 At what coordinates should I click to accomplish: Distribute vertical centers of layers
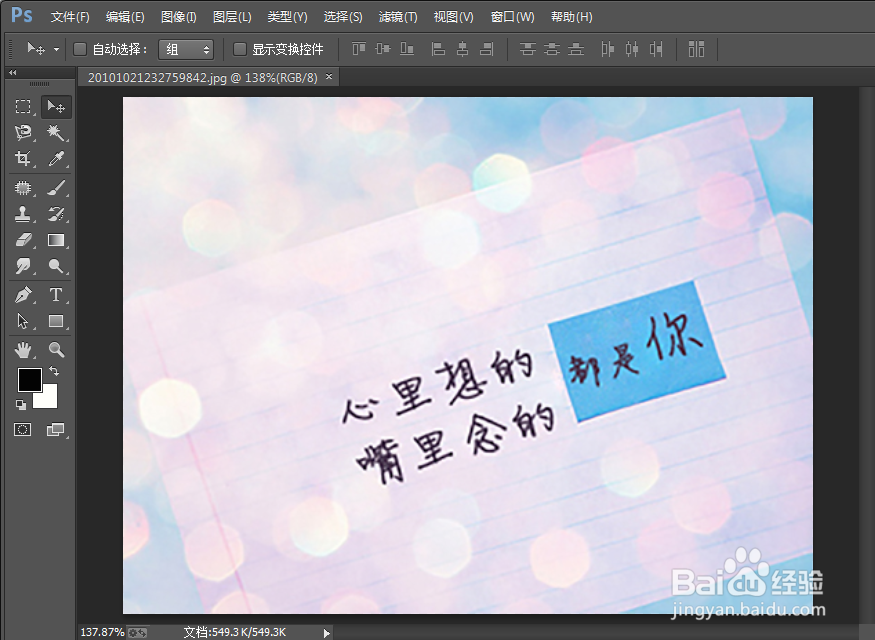[552, 49]
